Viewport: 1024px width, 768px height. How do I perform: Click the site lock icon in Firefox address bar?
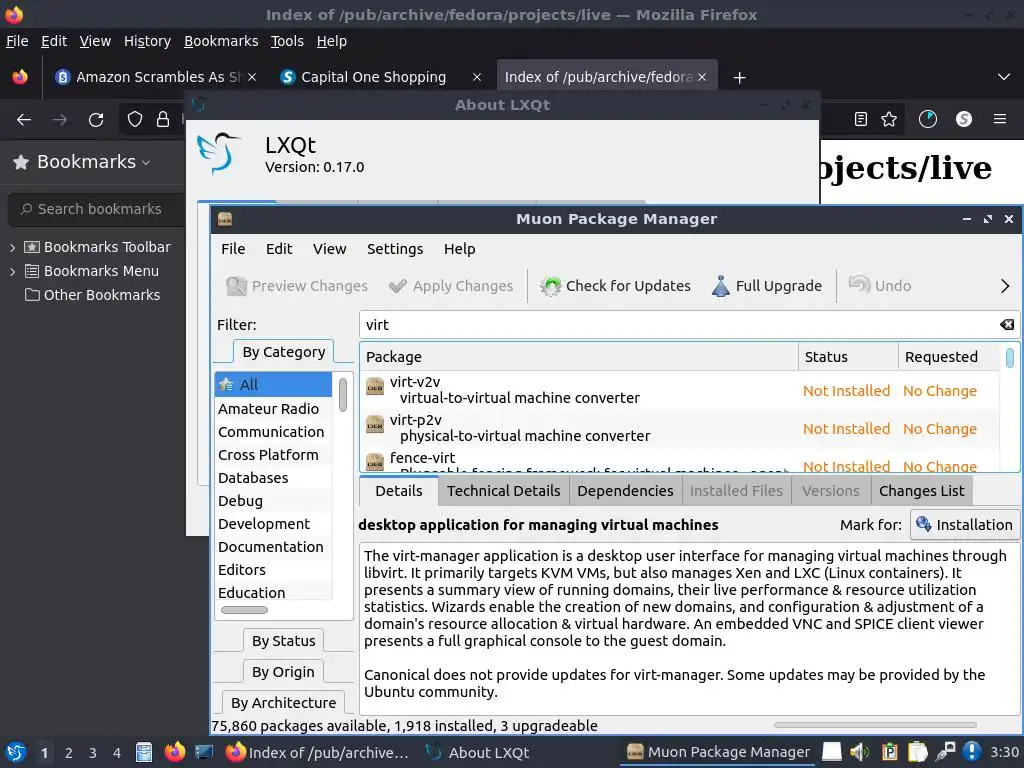(x=163, y=119)
